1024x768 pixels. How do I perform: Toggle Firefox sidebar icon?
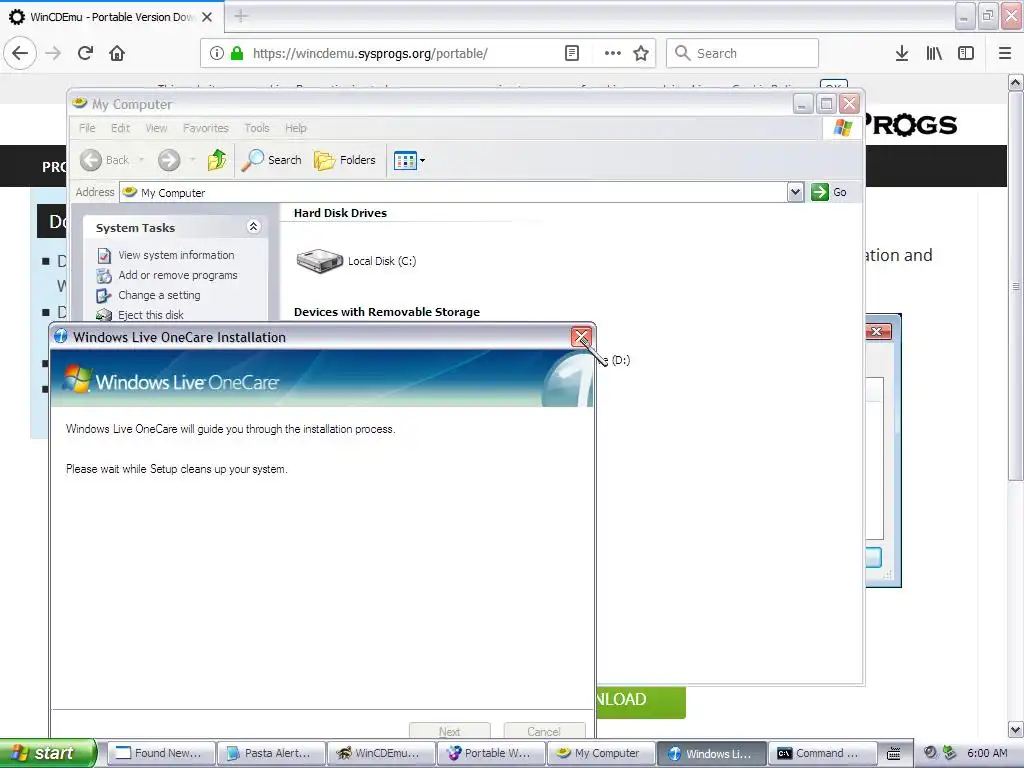tap(966, 53)
